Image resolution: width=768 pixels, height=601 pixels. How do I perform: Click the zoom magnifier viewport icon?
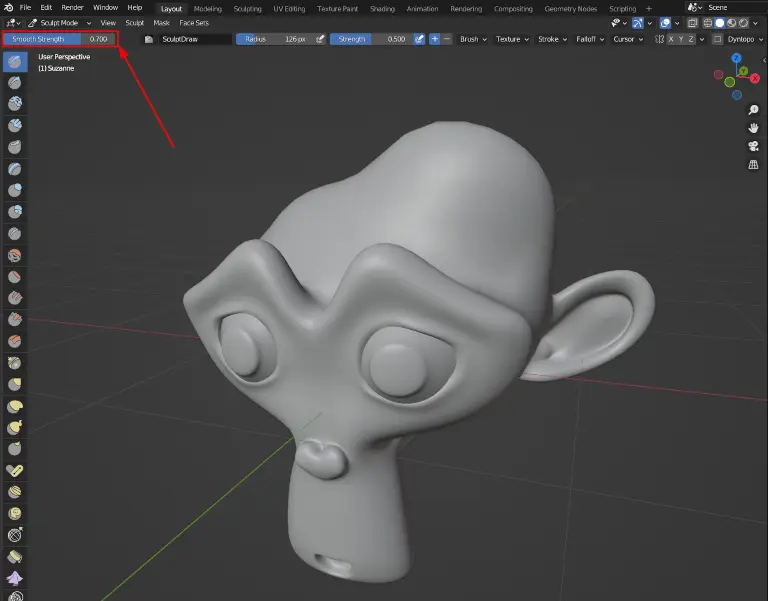(753, 110)
